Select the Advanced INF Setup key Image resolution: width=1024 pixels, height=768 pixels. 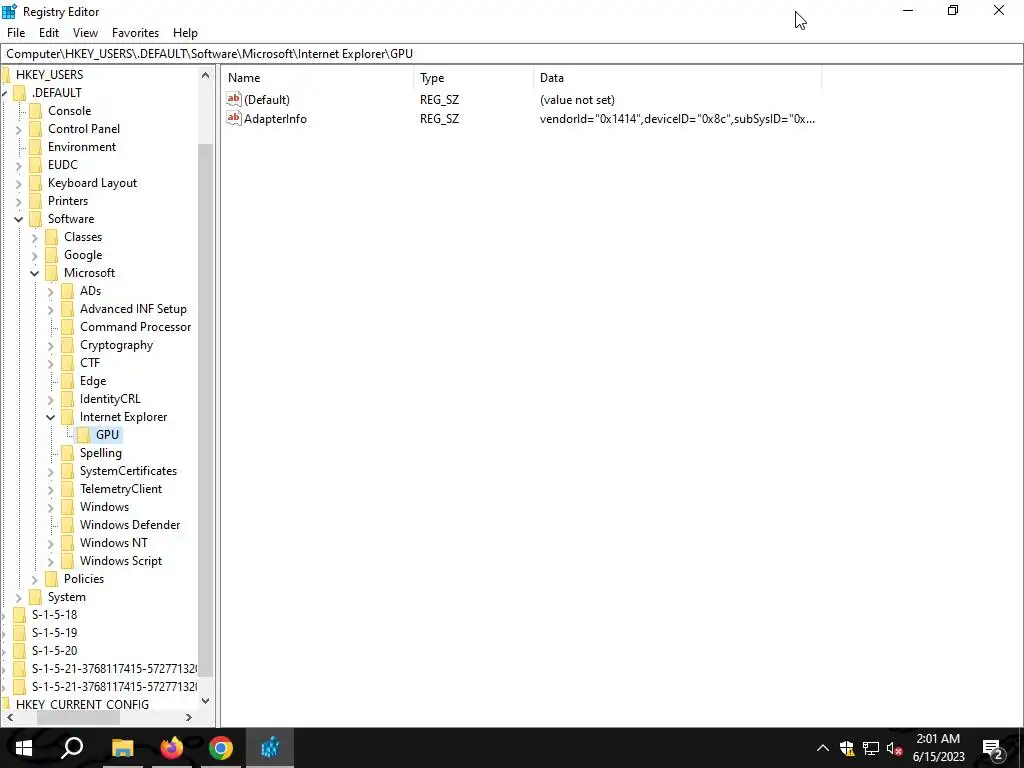click(x=133, y=309)
